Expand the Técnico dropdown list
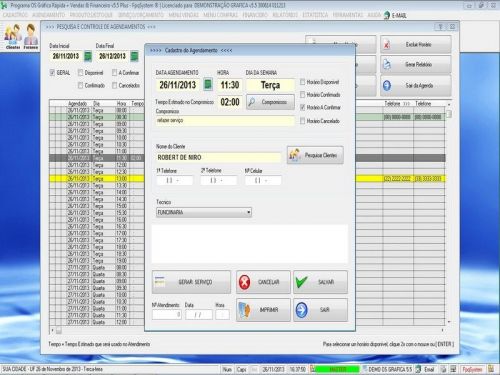The image size is (500, 375). pyautogui.click(x=248, y=212)
